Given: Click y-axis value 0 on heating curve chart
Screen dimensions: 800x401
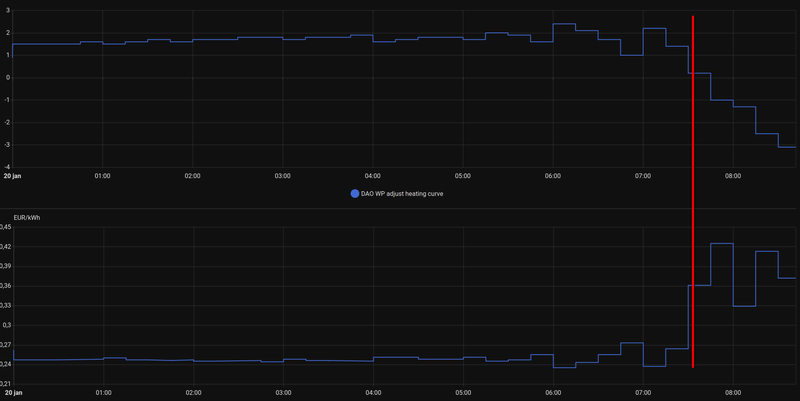Looking at the screenshot, I should 8,78.
